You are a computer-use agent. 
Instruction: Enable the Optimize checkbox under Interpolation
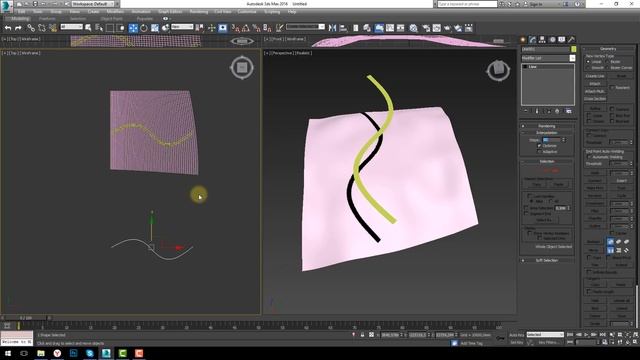point(540,146)
